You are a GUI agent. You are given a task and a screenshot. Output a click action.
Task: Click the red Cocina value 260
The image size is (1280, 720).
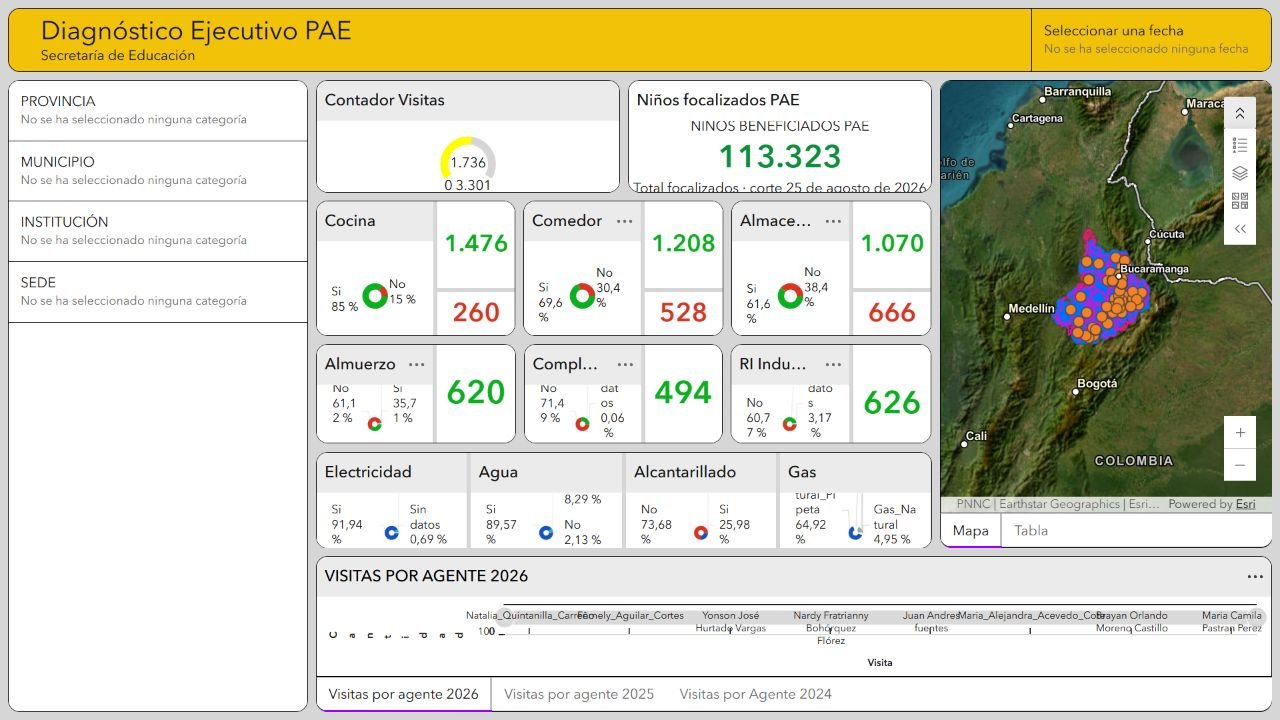tap(476, 313)
